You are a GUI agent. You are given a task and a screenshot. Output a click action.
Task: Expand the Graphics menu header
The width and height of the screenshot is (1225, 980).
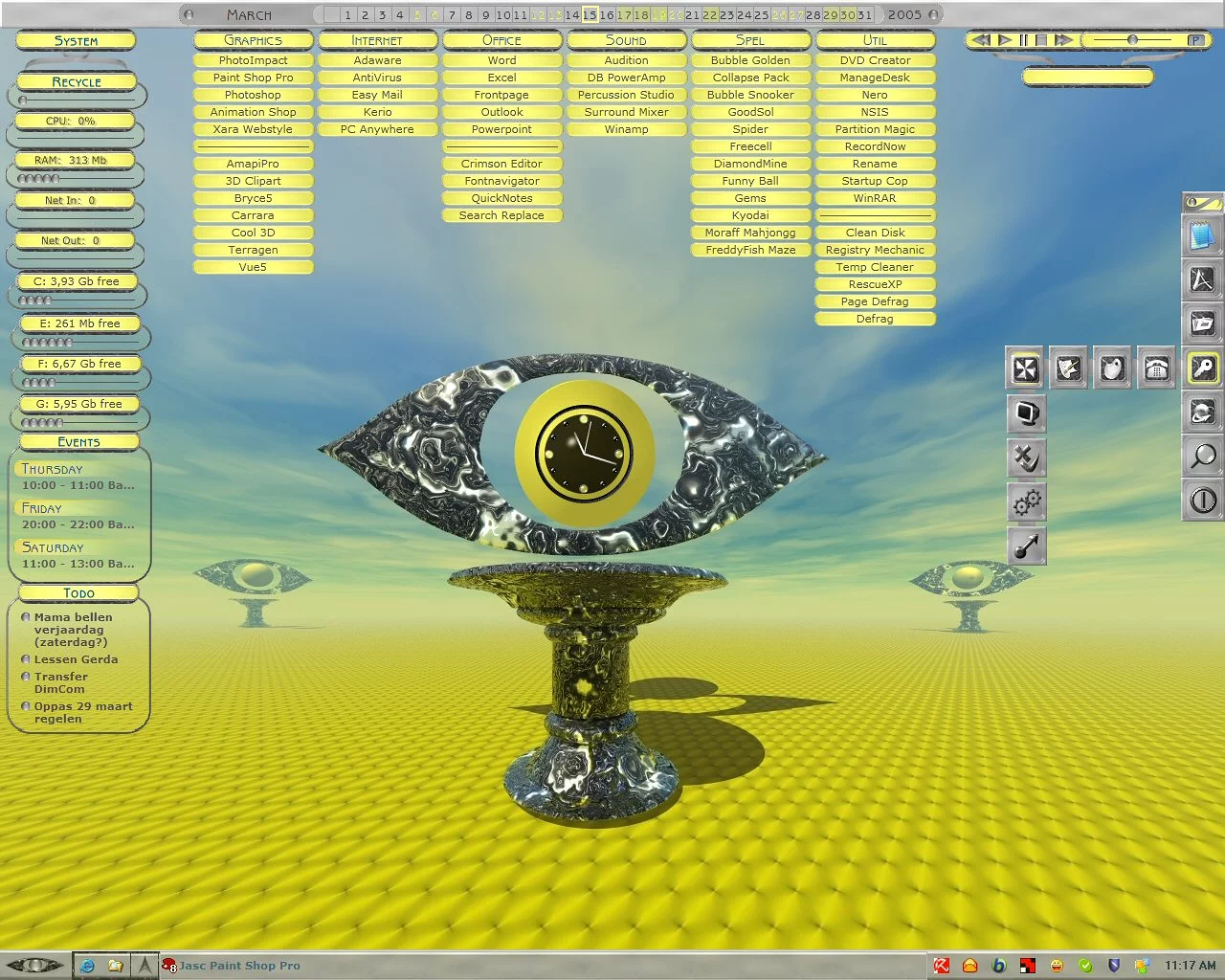tap(253, 40)
